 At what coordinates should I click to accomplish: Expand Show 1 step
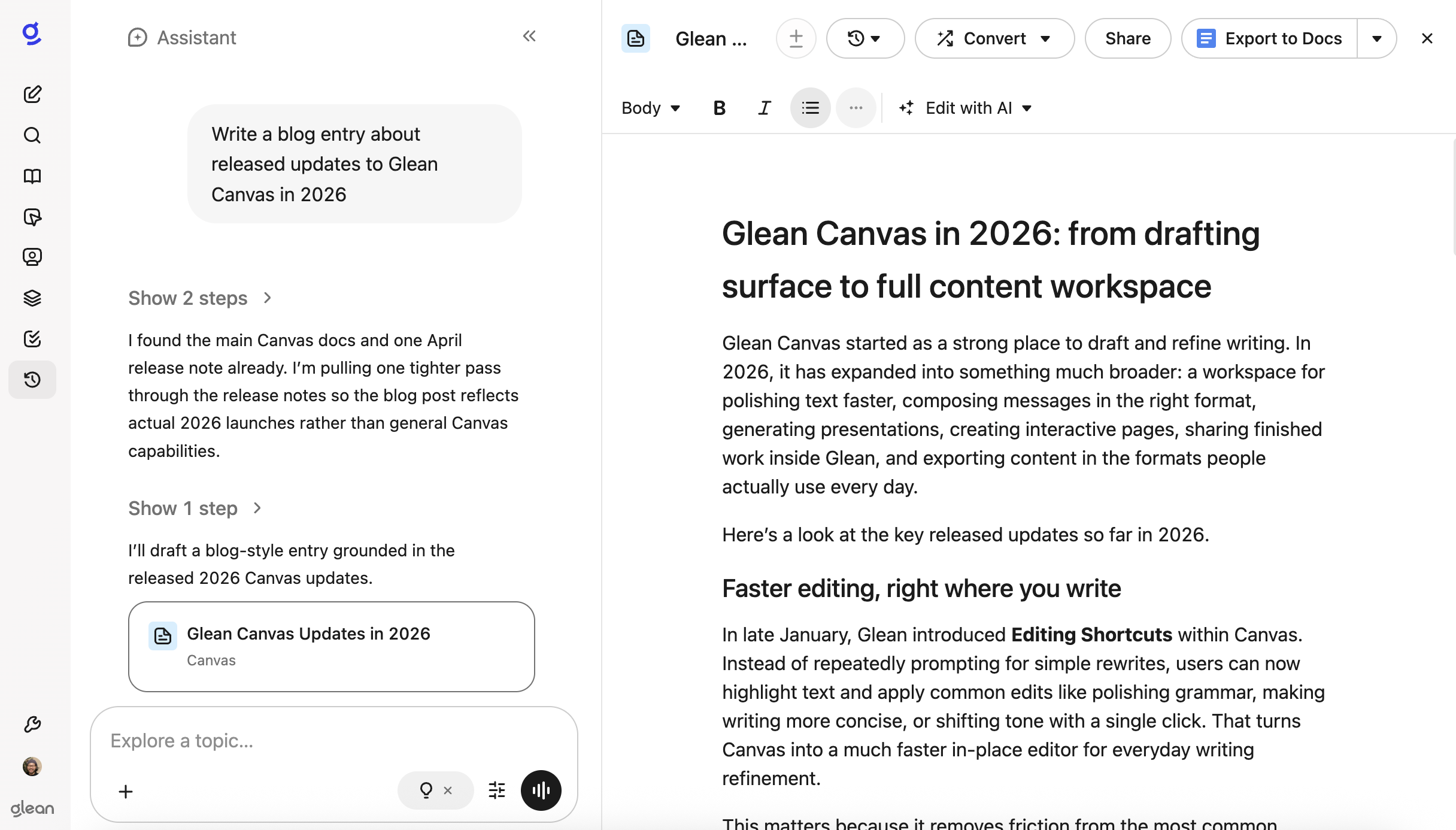[195, 508]
